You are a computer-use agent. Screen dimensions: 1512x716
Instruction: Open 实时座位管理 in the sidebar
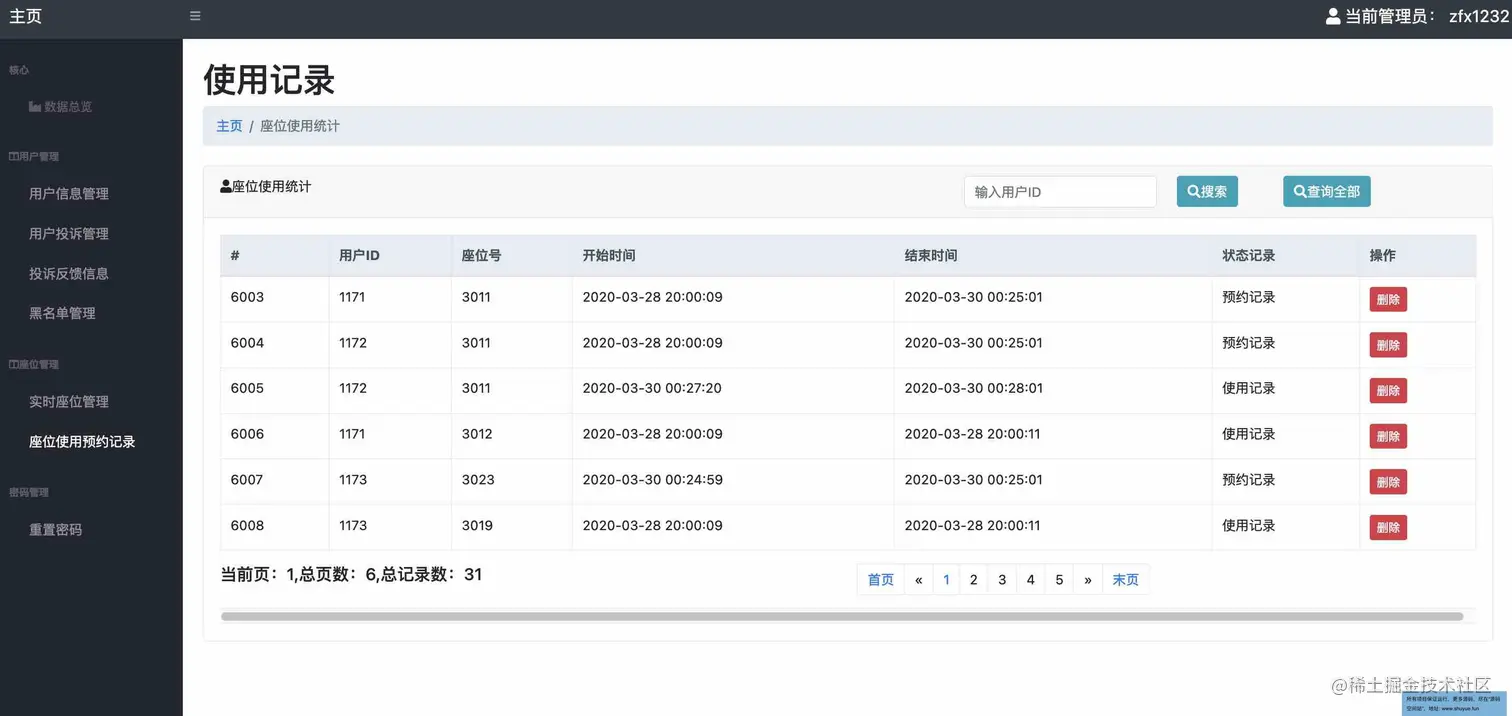coord(69,402)
